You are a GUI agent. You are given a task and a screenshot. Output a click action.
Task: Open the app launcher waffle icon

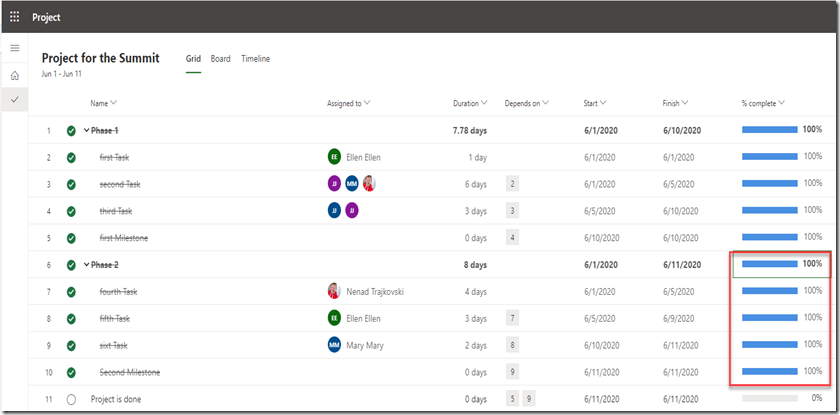(14, 16)
